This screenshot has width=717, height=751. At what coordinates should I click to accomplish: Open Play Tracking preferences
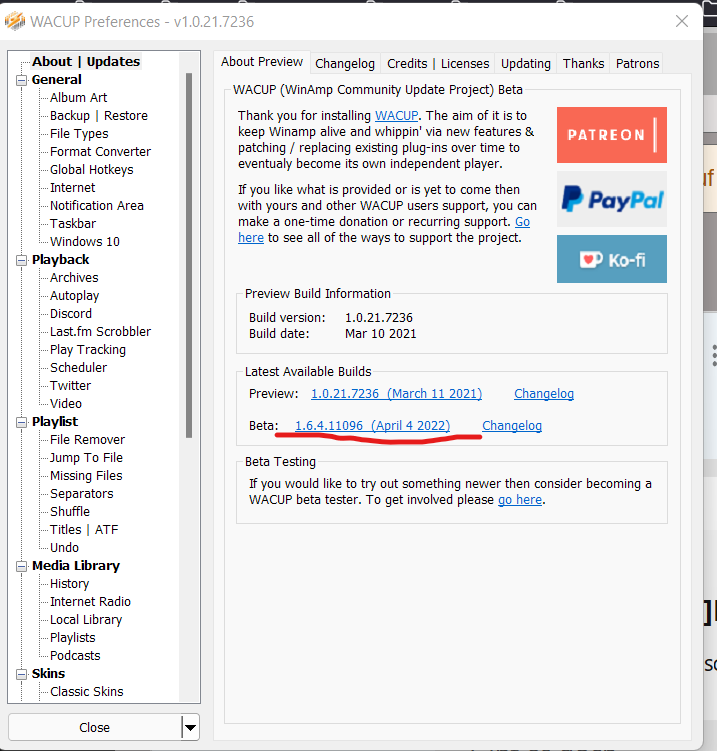(88, 350)
